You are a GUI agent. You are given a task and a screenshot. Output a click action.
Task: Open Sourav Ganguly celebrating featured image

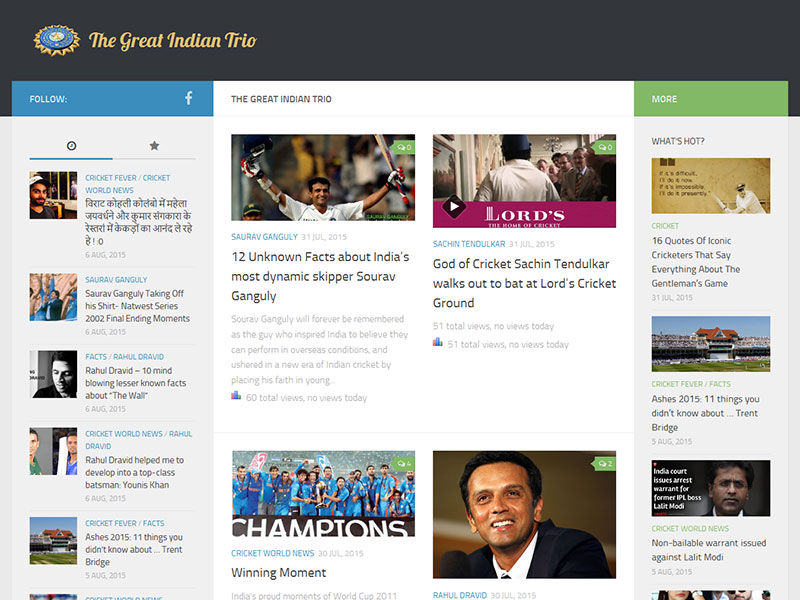[323, 178]
